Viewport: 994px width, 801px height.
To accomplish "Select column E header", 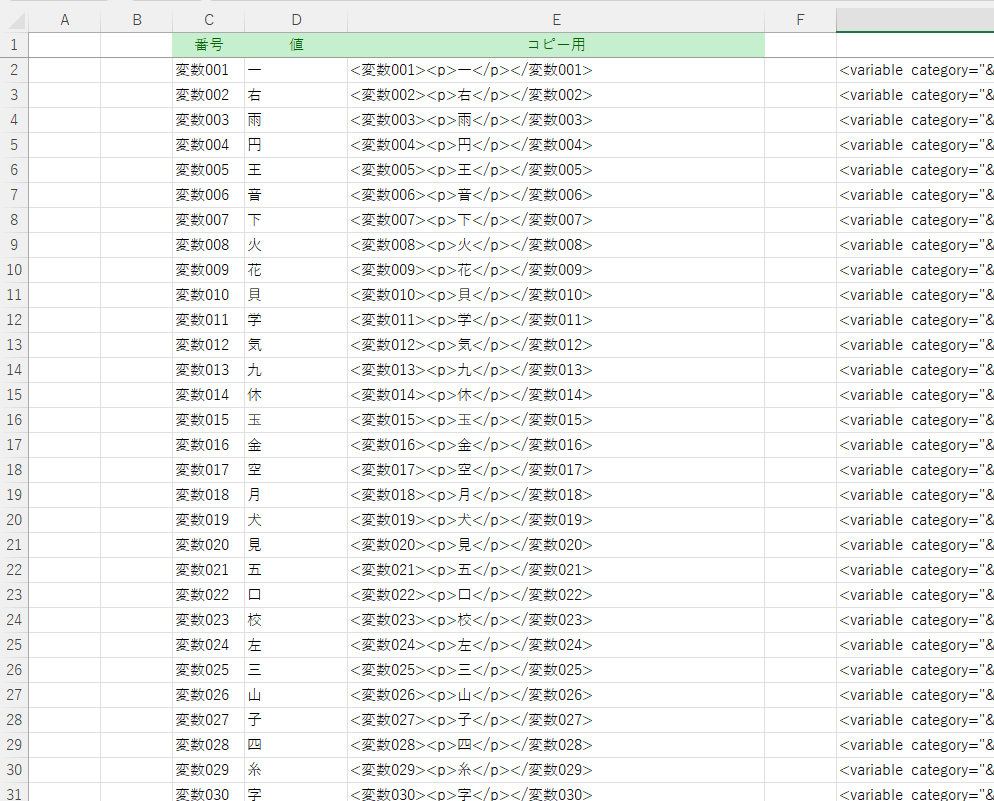I will tap(556, 20).
